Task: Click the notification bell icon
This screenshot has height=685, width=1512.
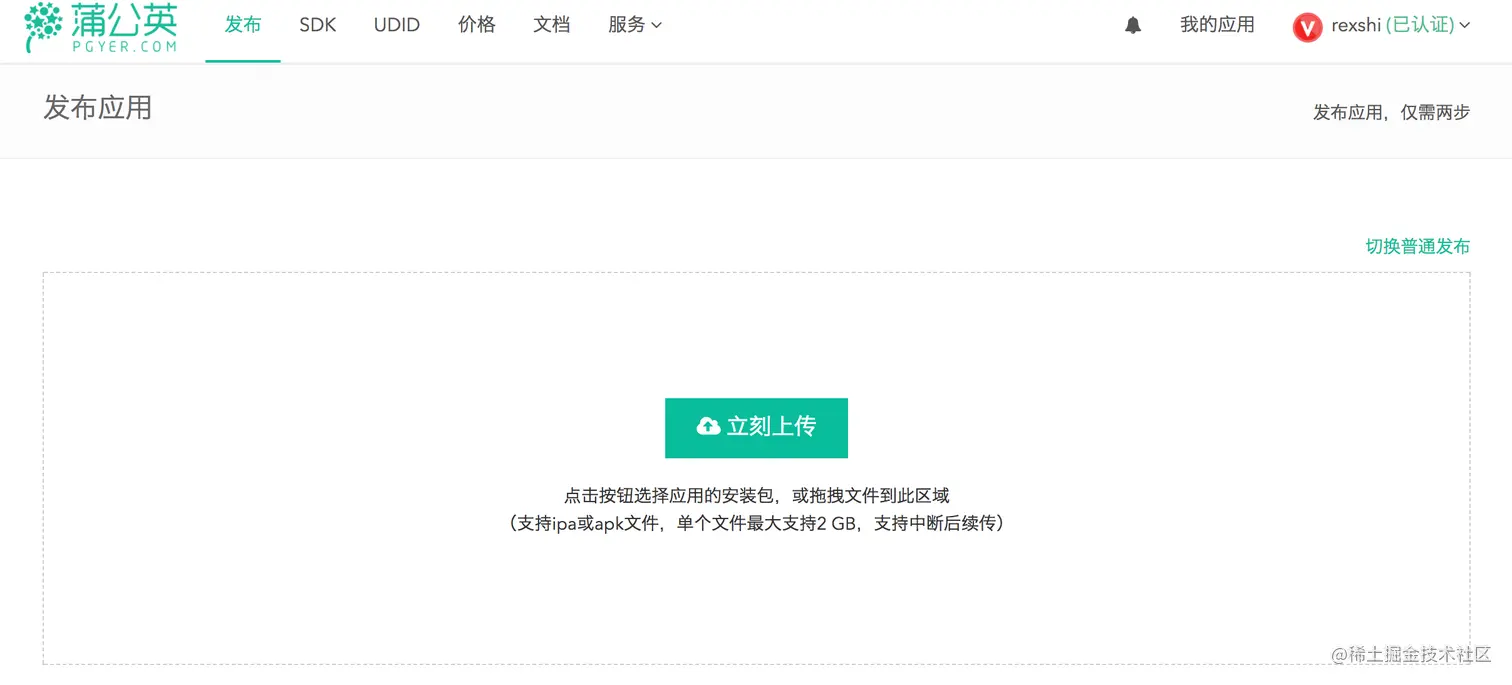Action: [x=1133, y=25]
